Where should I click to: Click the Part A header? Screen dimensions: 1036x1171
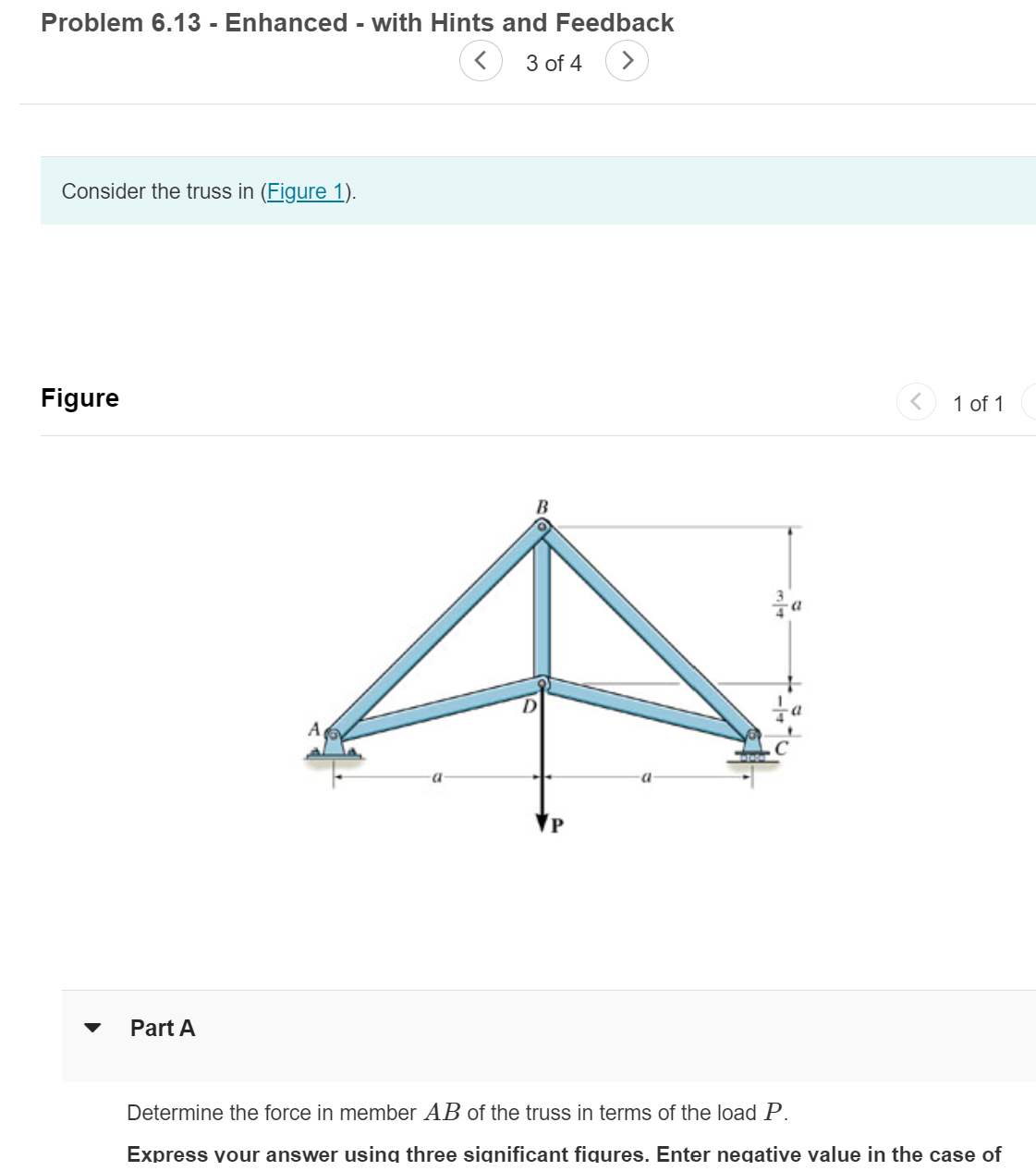161,1028
